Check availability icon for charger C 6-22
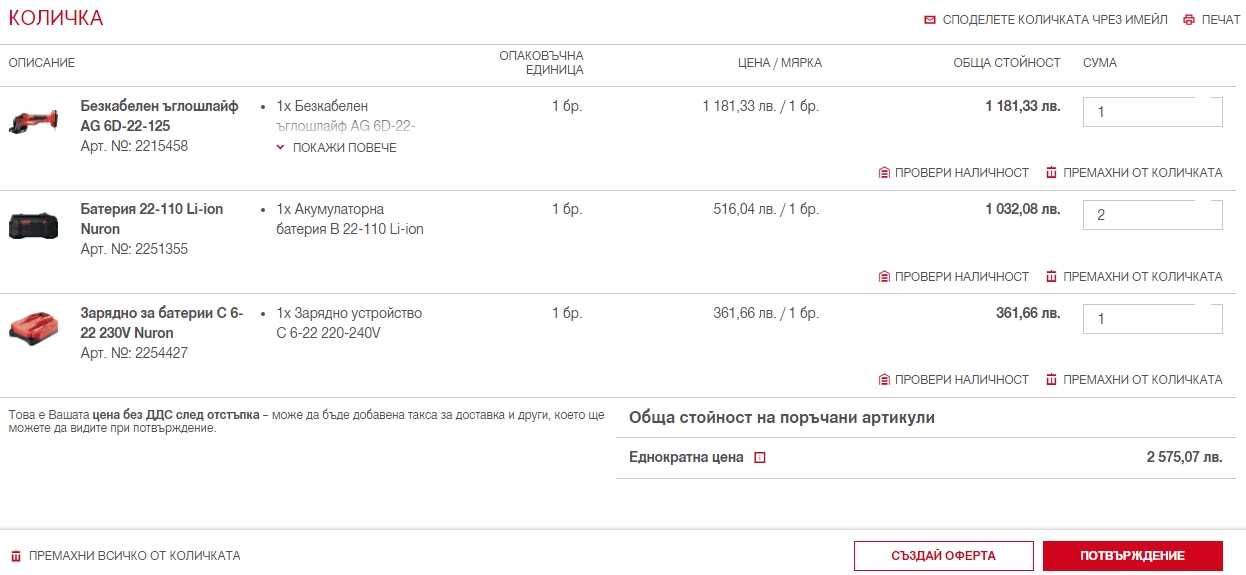This screenshot has width=1246, height=575. [x=884, y=380]
